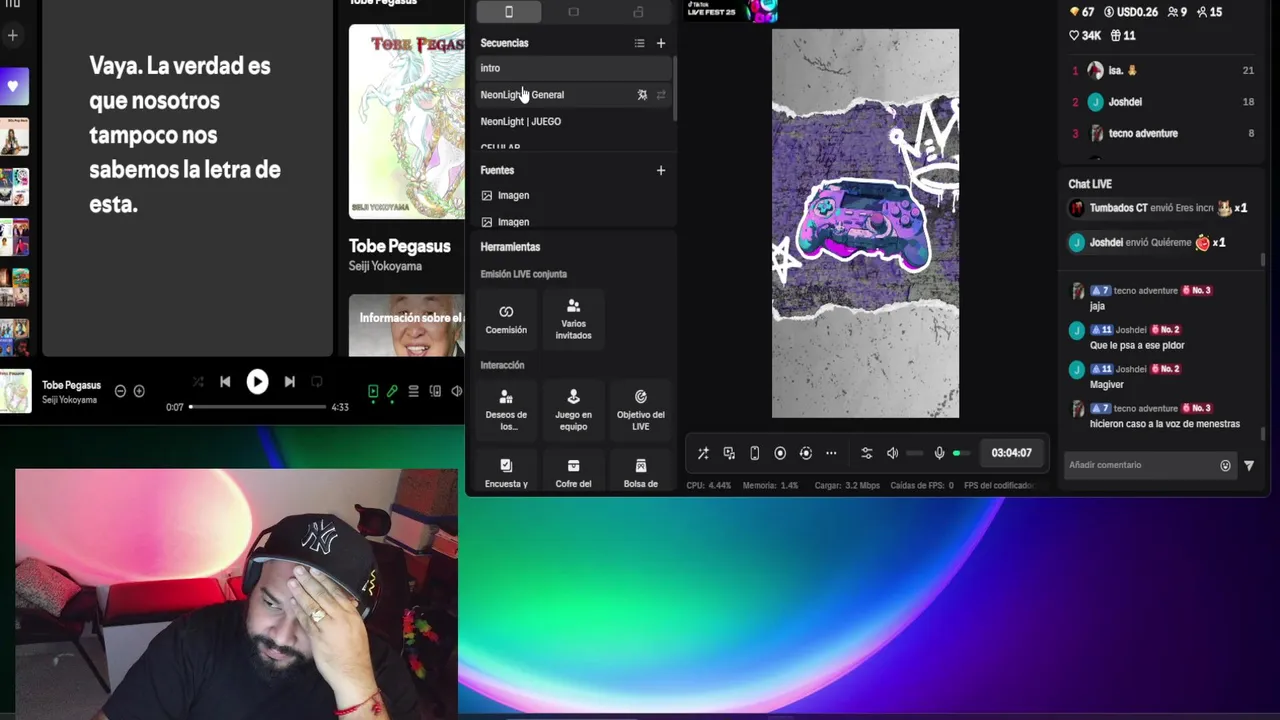Open Liked Songs heart playlist in Spotify sidebar

[x=13, y=86]
